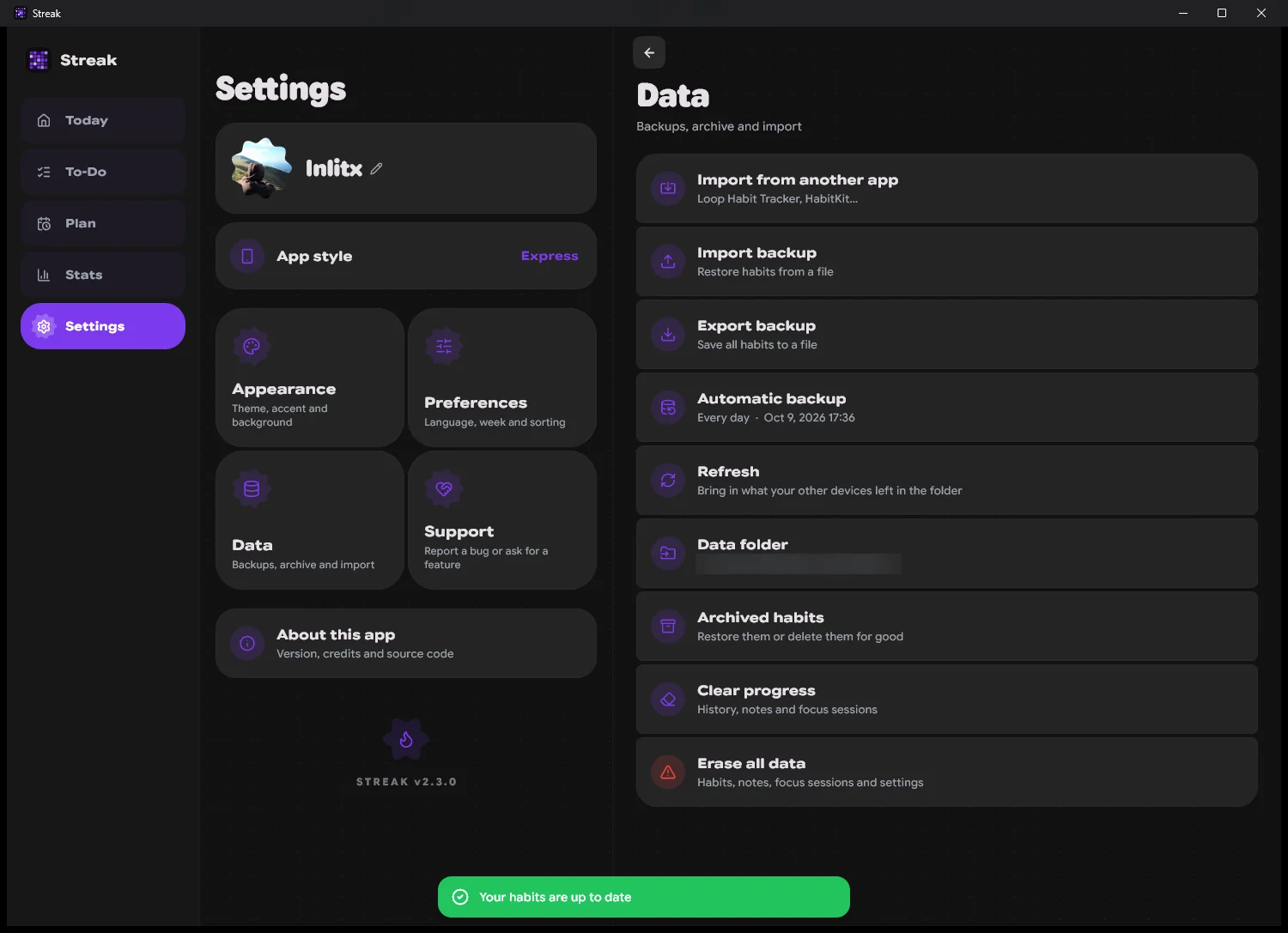Screen dimensions: 1288x933
Task: Click the Streak logo in sidebar header
Action: pyautogui.click(x=39, y=60)
